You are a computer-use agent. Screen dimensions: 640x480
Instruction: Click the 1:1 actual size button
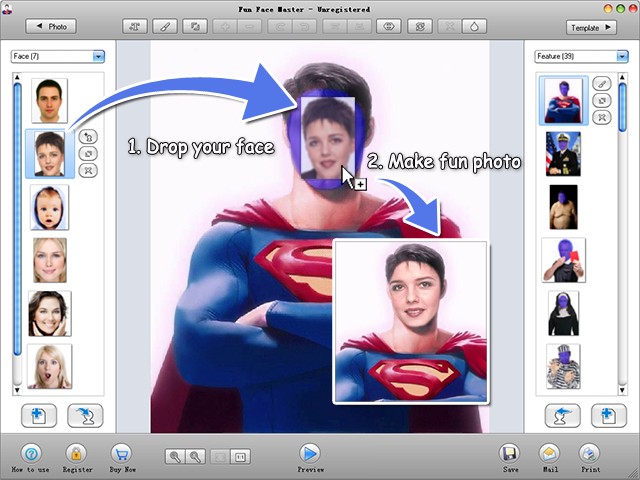(240, 457)
